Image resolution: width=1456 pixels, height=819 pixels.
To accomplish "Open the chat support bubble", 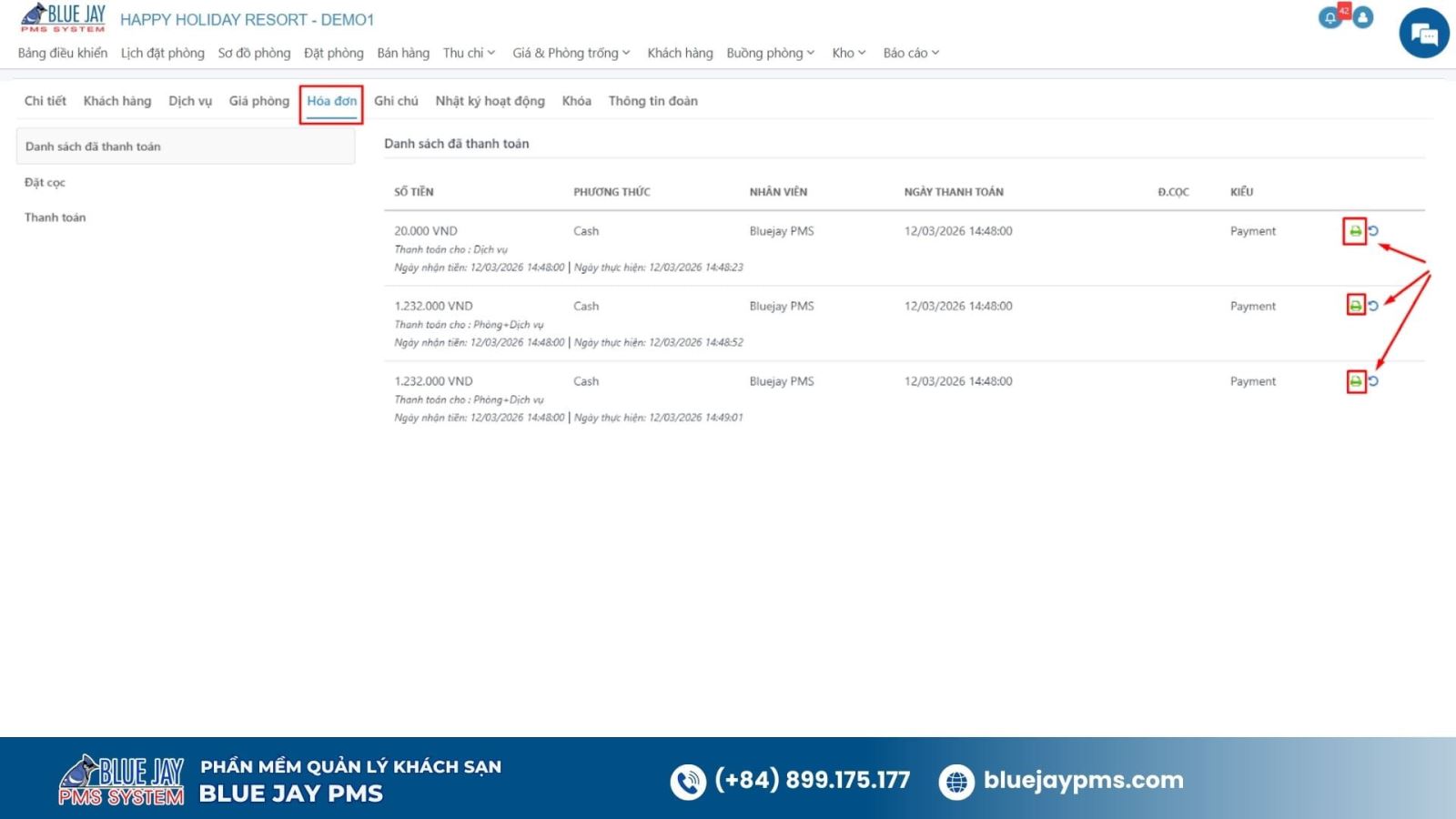I will click(1423, 34).
